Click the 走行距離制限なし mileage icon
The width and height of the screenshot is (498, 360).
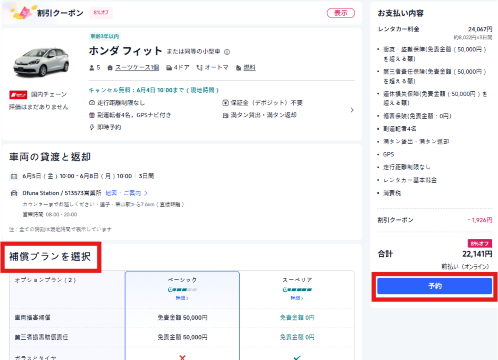(x=92, y=103)
